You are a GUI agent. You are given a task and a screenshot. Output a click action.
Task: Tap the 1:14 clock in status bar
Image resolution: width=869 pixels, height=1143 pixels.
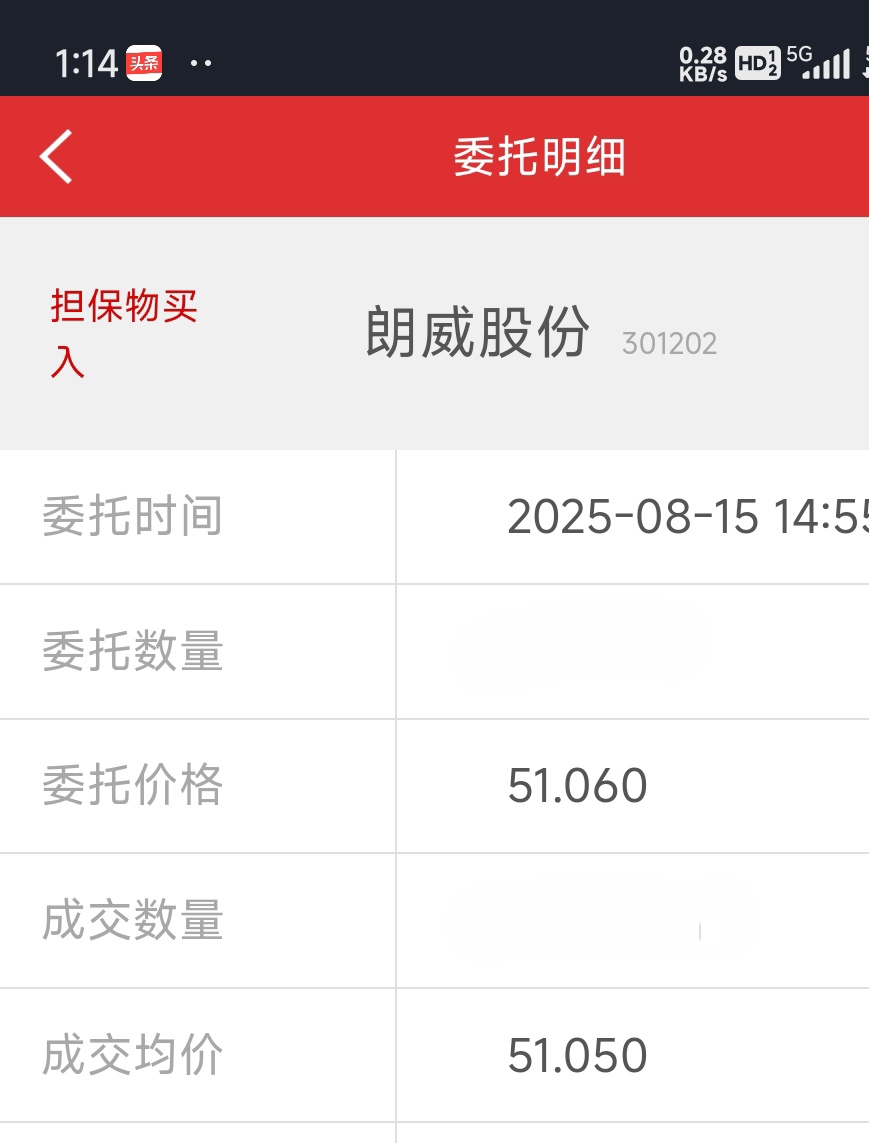(86, 63)
